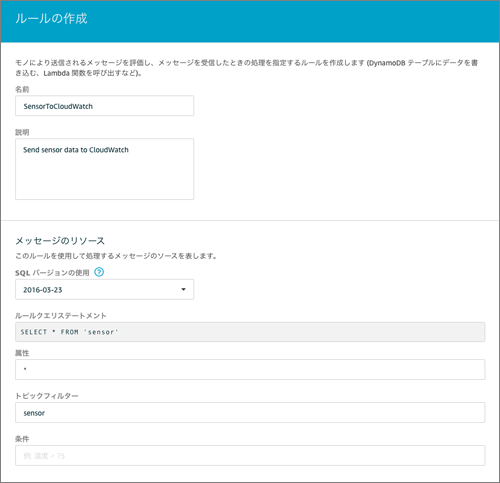This screenshot has width=500, height=483.
Task: Click into the description text area
Action: pos(104,169)
